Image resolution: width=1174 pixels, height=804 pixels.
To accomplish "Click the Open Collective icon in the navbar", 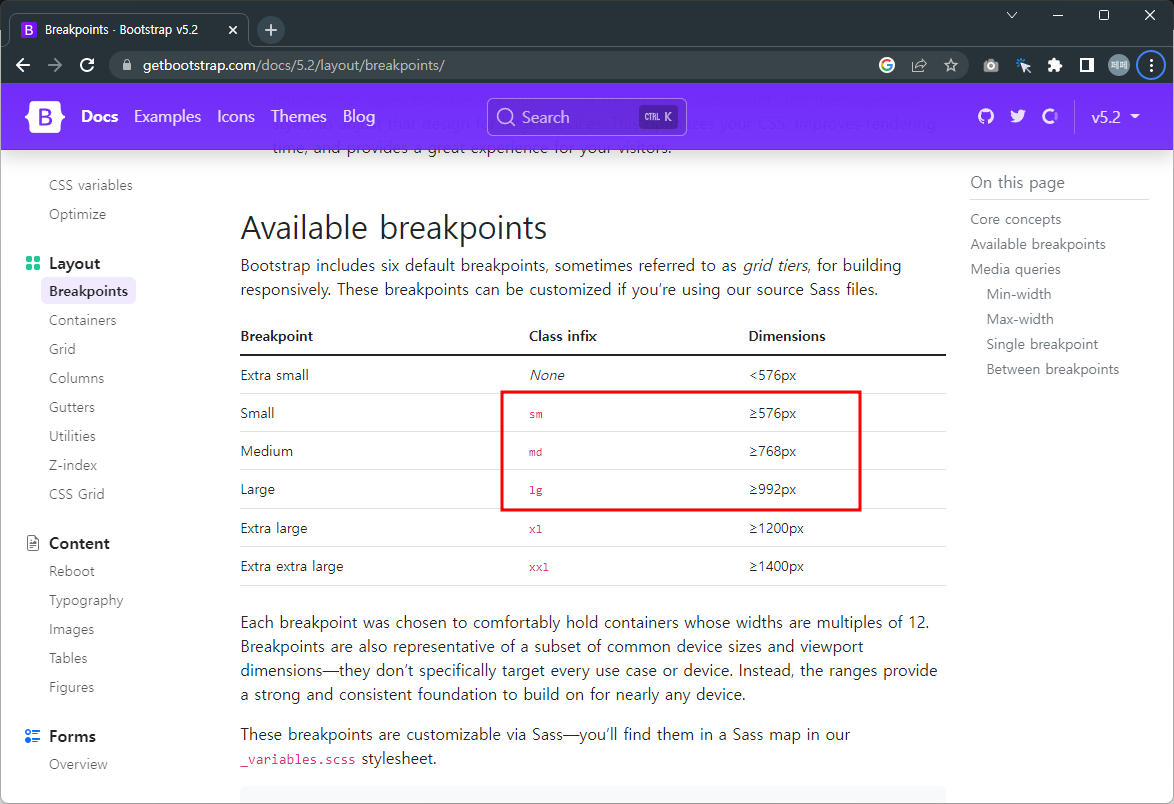I will [1049, 117].
